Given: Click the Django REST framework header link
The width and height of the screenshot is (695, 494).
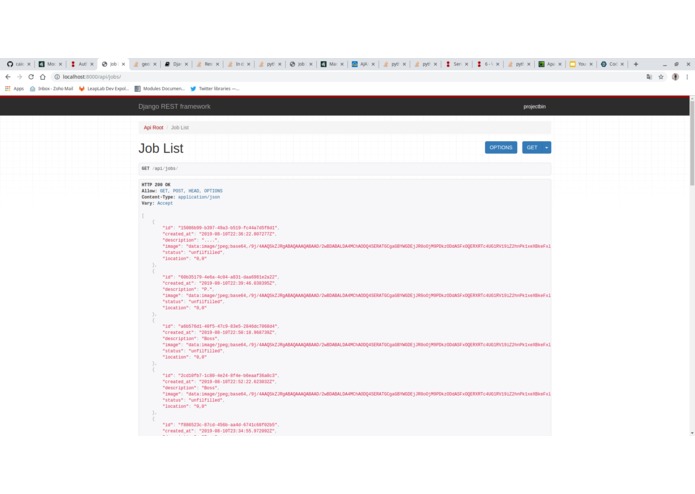Looking at the screenshot, I should pyautogui.click(x=174, y=106).
